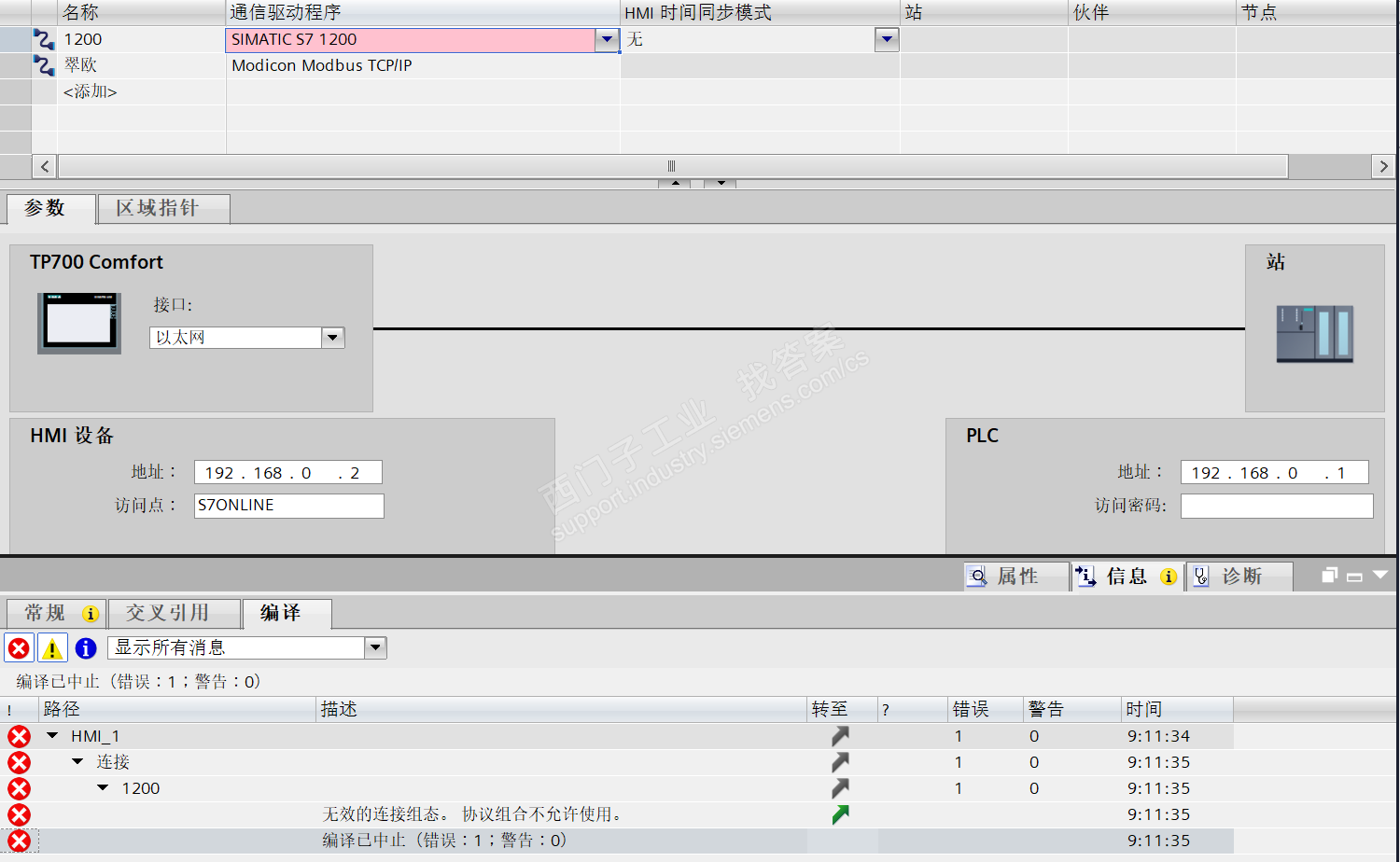1400x862 pixels.
Task: Select the 1200 connection name cell
Action: [141, 39]
